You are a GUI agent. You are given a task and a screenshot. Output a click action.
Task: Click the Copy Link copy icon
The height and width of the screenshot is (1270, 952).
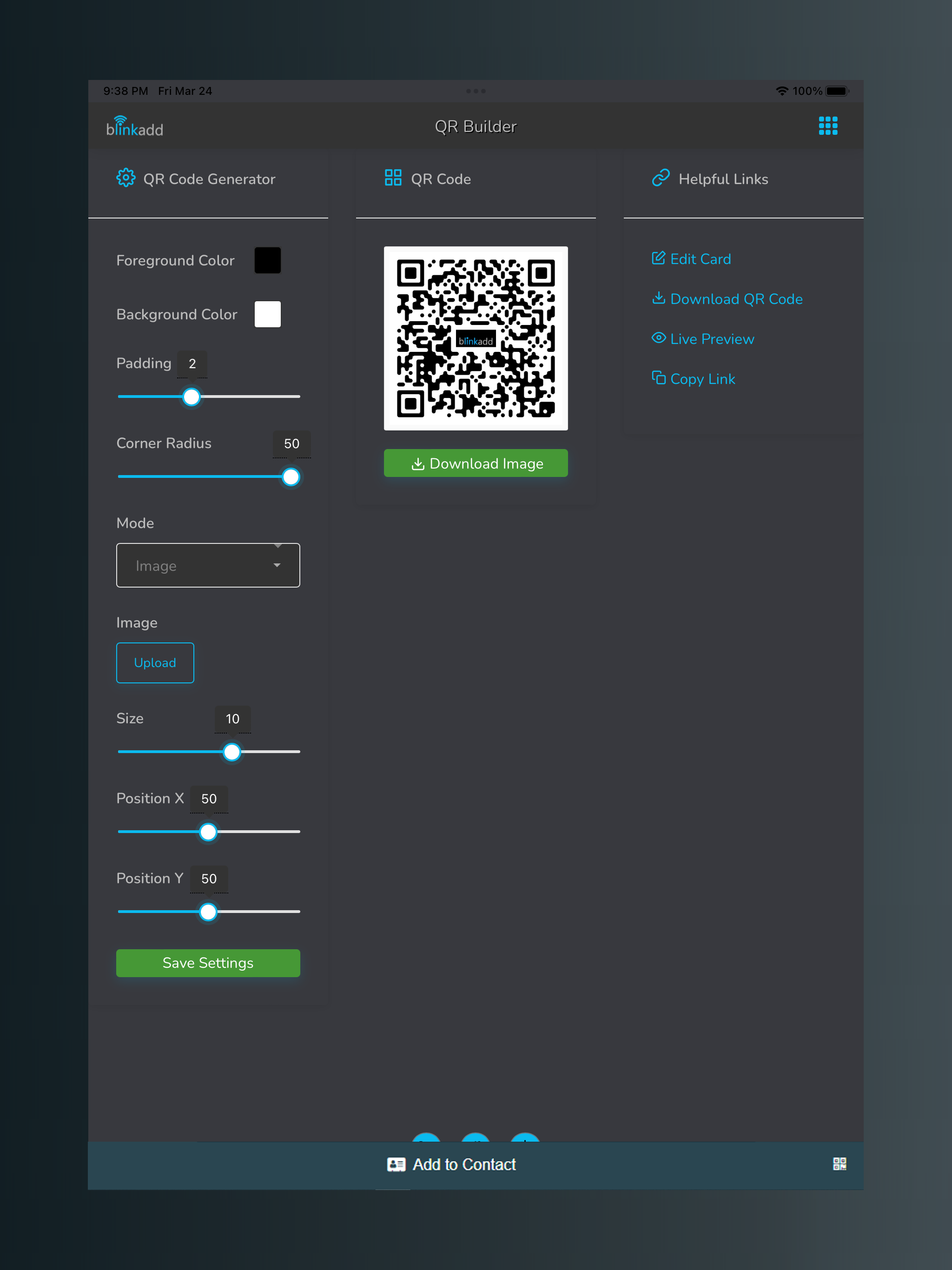tap(658, 378)
